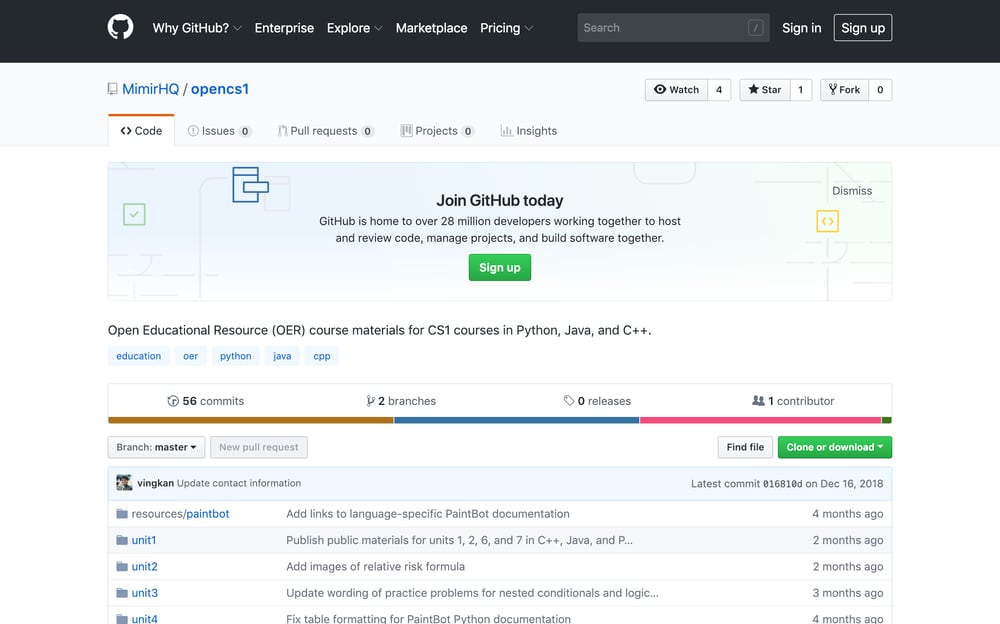Click the java topic tag
This screenshot has width=1000, height=624.
282,356
